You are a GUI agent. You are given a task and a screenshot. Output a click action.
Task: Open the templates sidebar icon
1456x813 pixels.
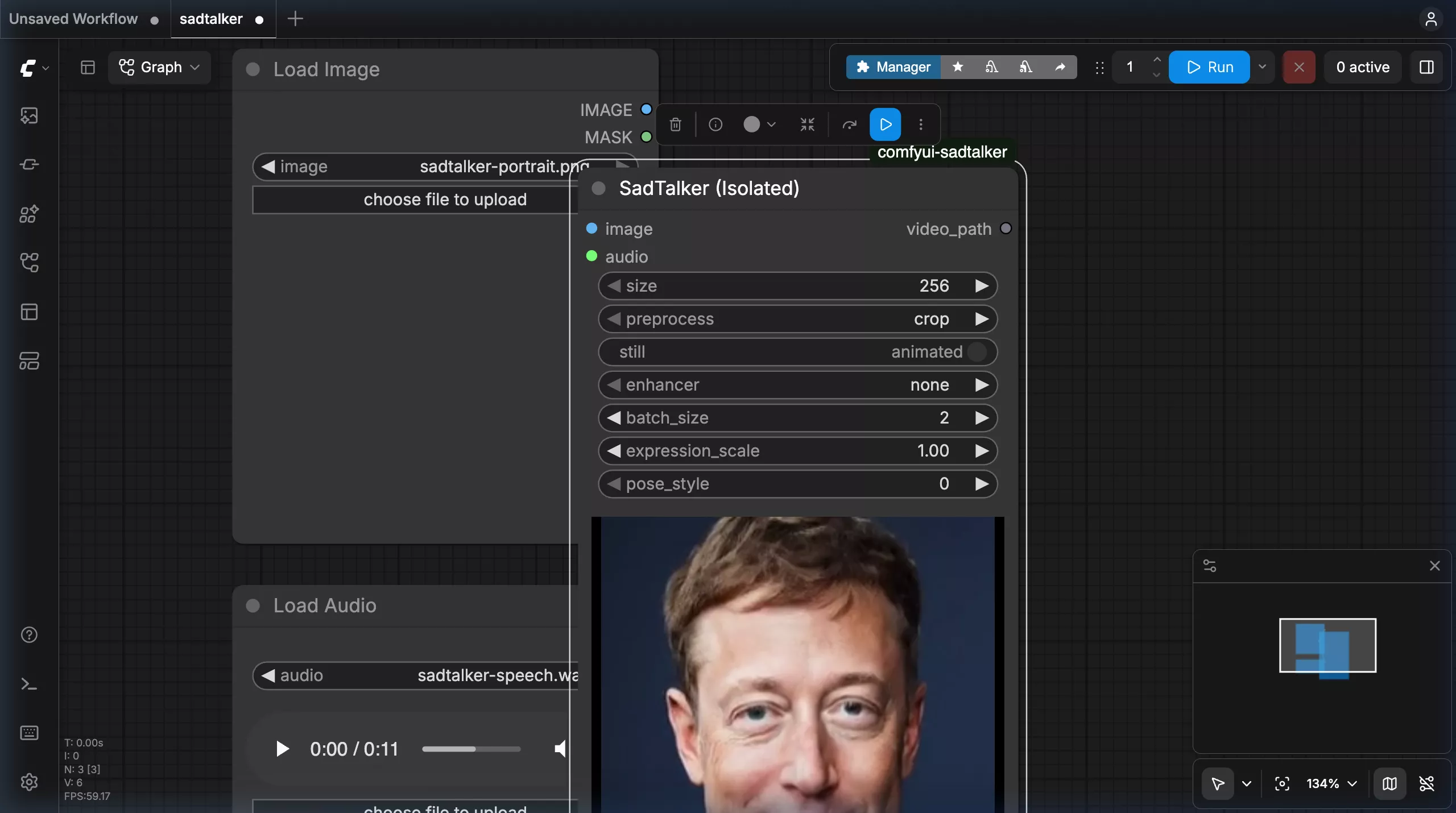[29, 360]
